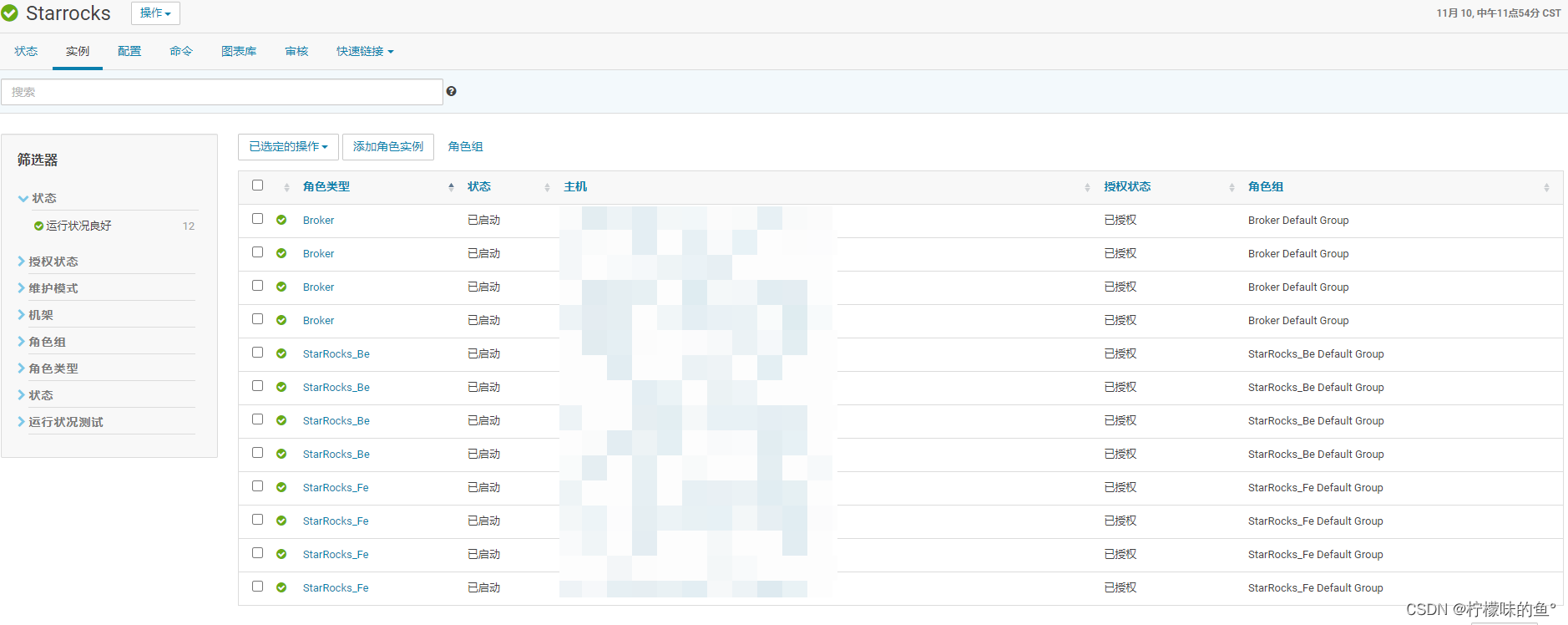The height and width of the screenshot is (625, 1568).
Task: Click the Starrocks service title
Action: tap(68, 13)
